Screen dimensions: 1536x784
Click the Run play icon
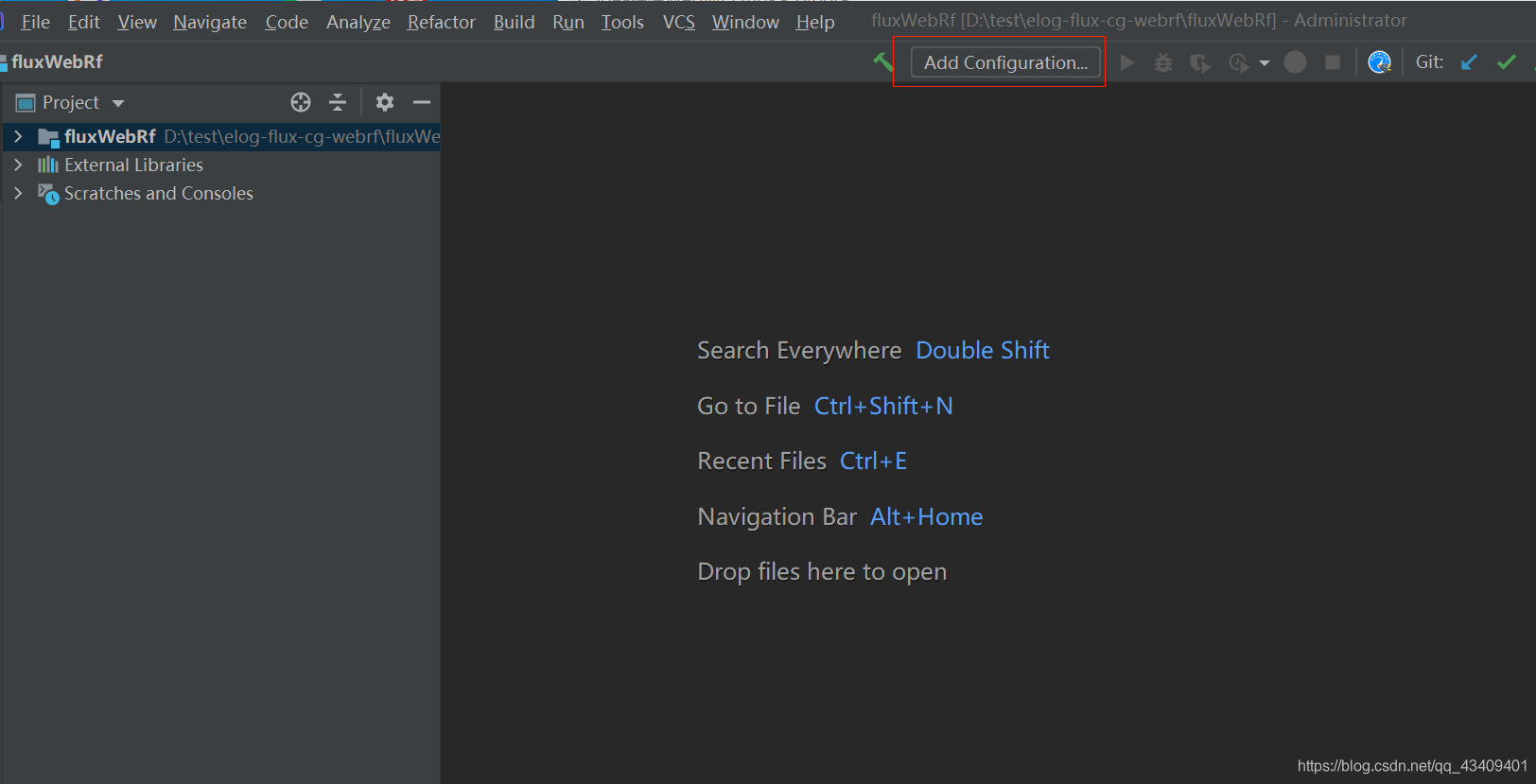1126,62
